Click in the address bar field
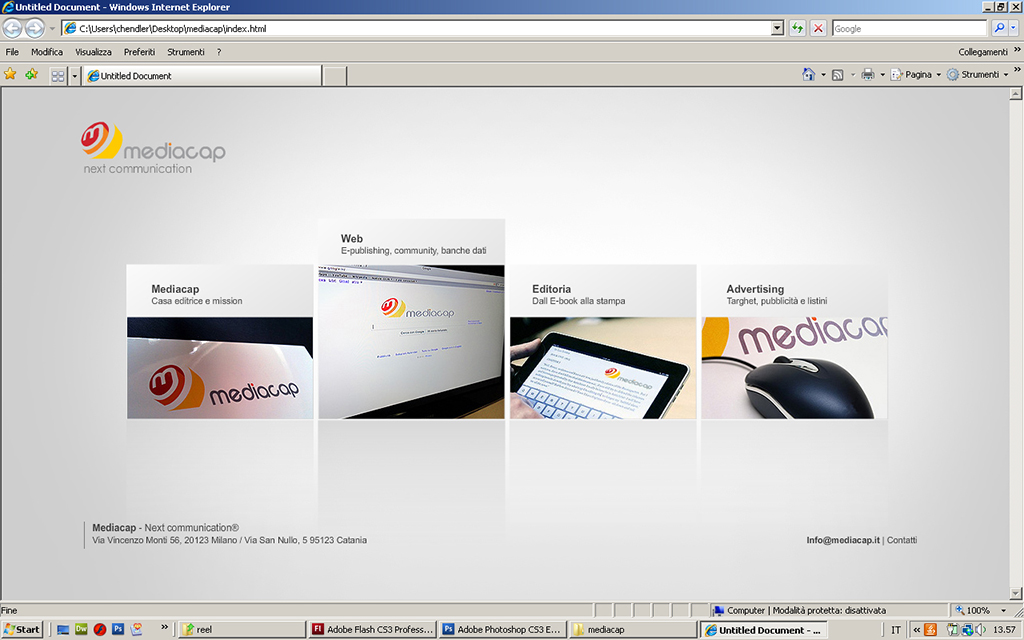 tap(417, 28)
